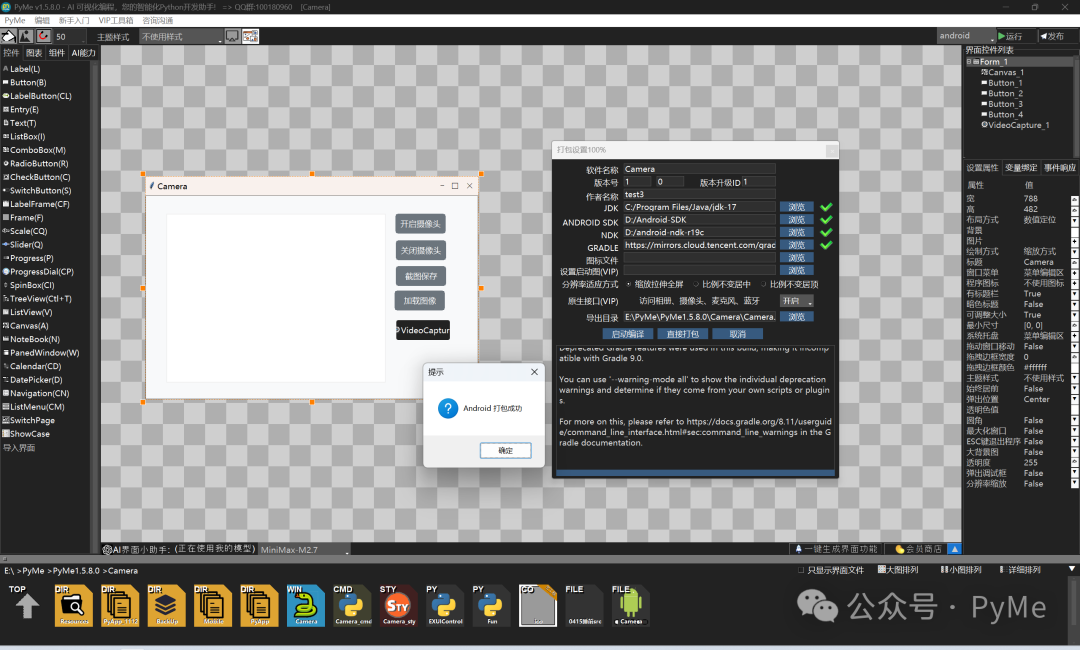The height and width of the screenshot is (650, 1080).
Task: Collapse the Form_1 tree node
Action: (969, 61)
